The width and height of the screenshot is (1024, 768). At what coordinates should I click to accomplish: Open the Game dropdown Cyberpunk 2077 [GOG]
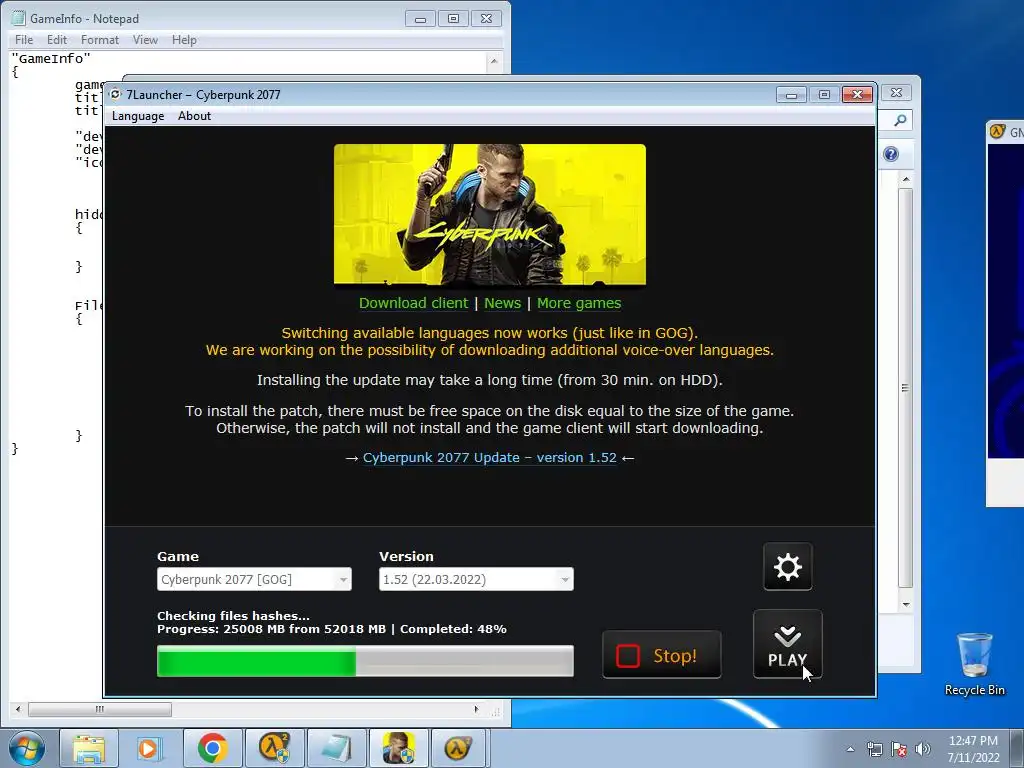click(x=254, y=579)
